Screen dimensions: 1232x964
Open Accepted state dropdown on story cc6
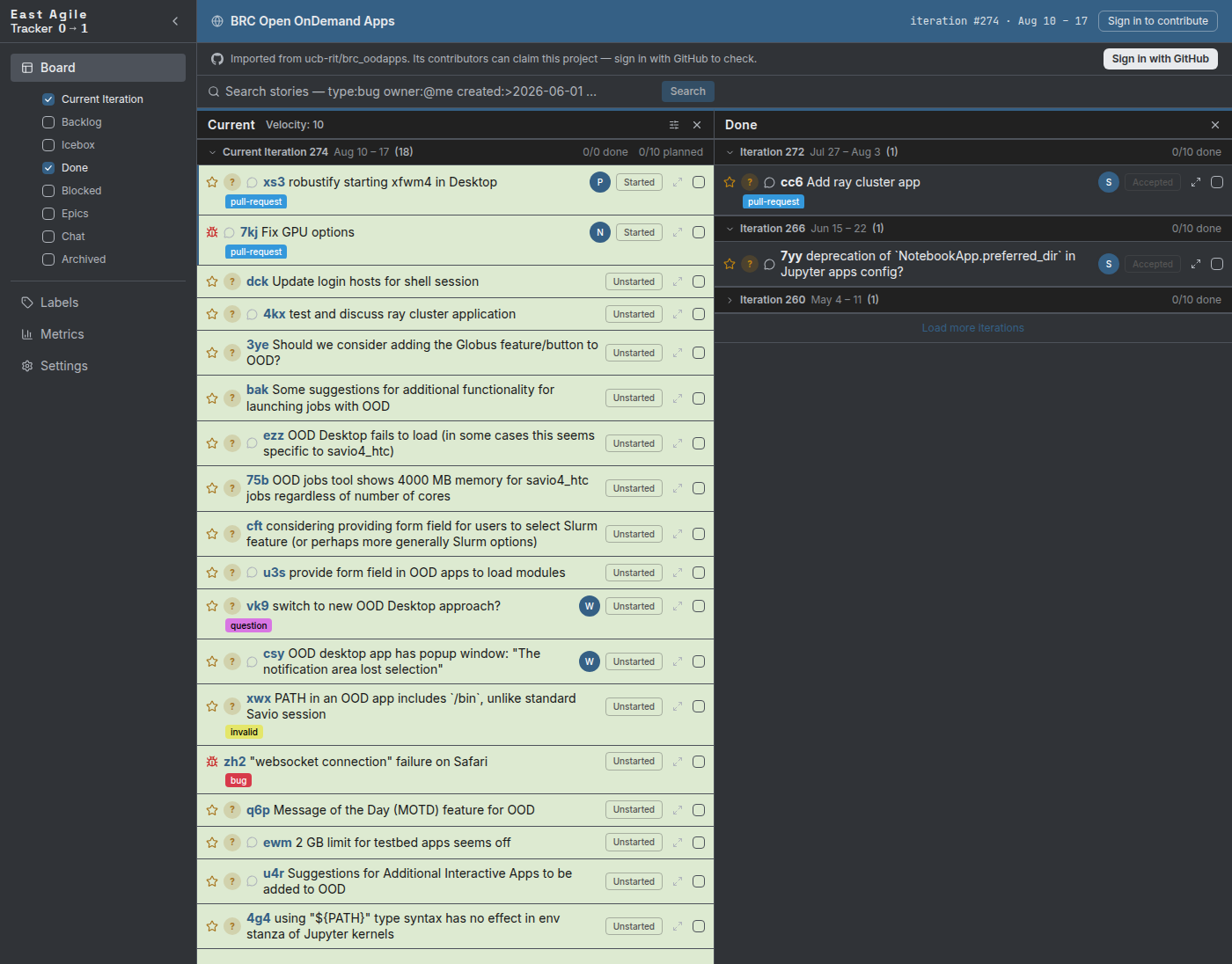pos(1153,182)
